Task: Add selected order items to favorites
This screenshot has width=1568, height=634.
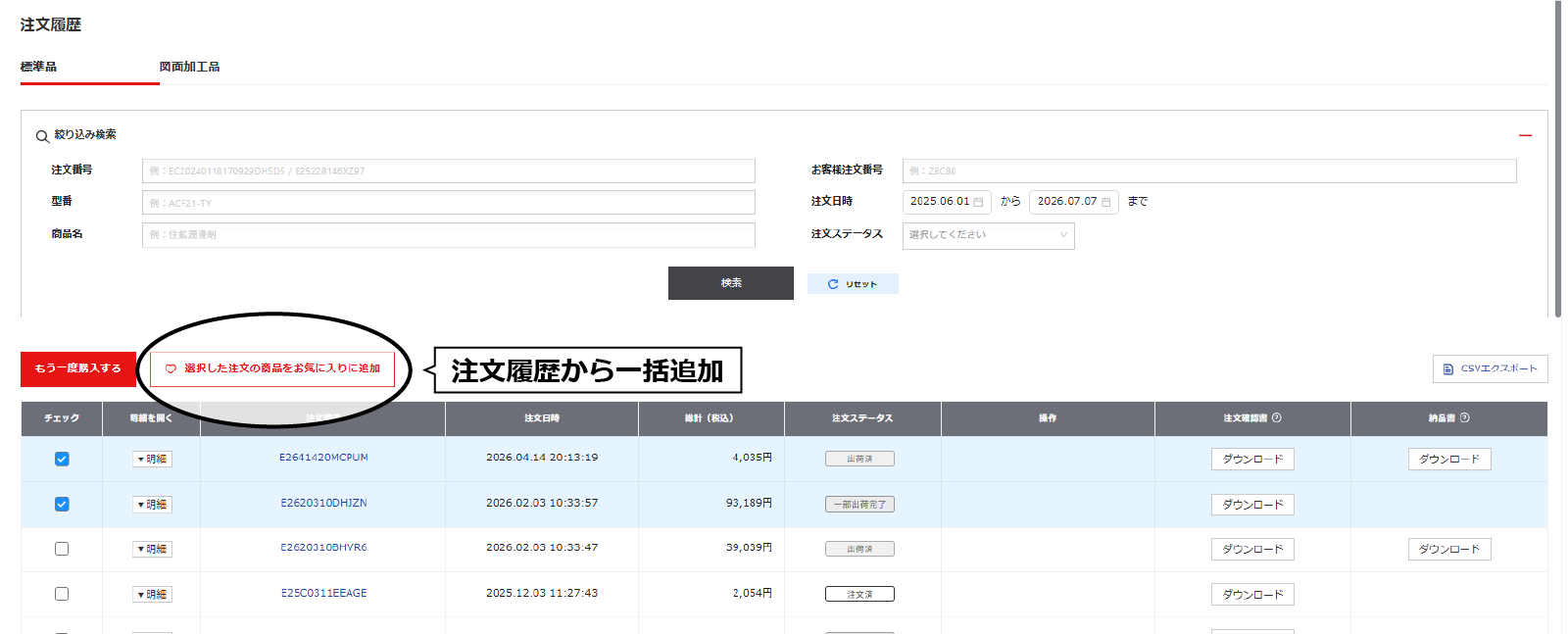Action: pos(272,368)
